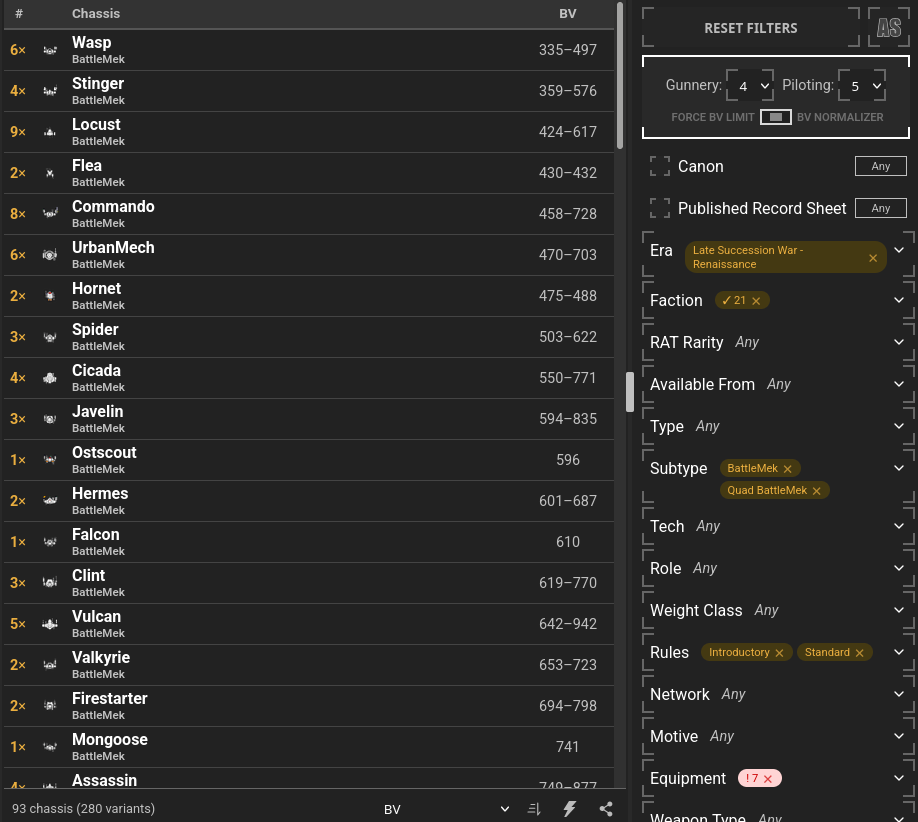
Task: Expand the Subtype filter
Action: pyautogui.click(x=899, y=468)
